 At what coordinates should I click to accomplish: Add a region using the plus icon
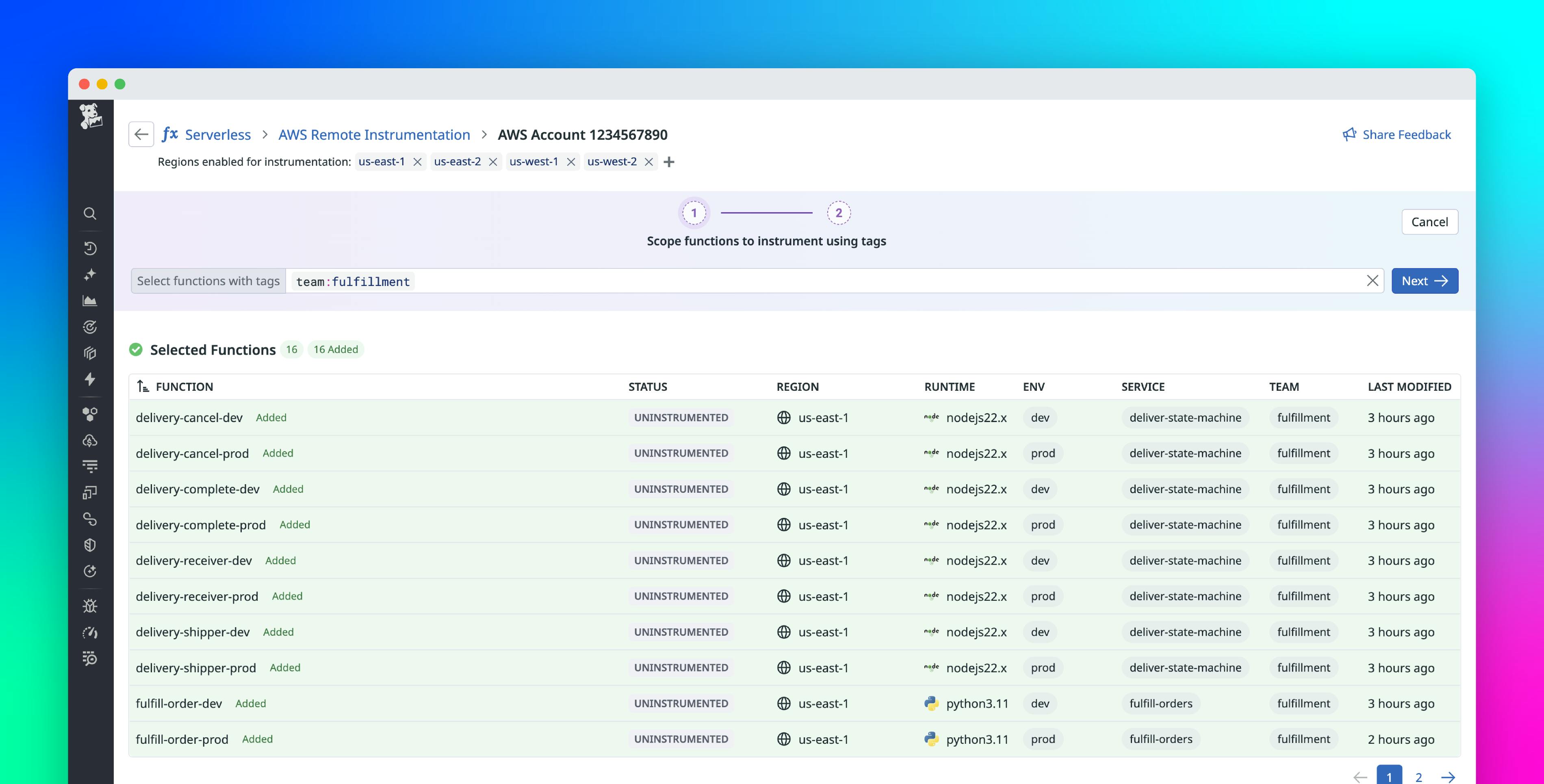[670, 162]
